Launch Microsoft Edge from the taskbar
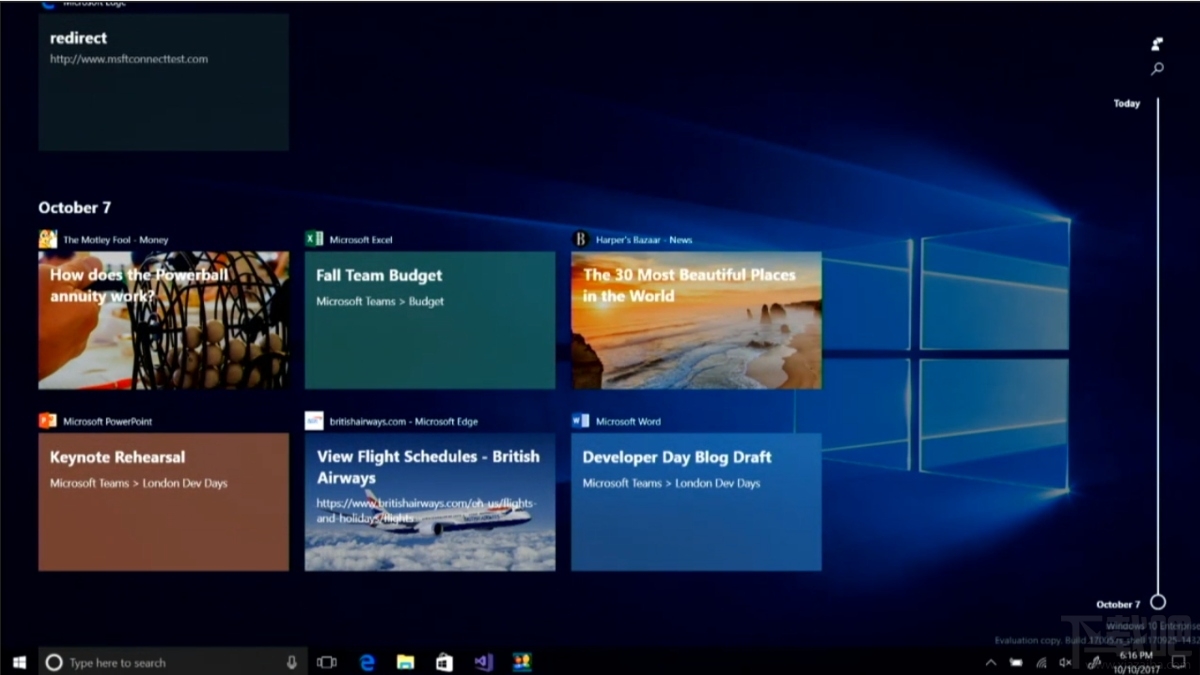This screenshot has width=1200, height=675. click(x=366, y=661)
